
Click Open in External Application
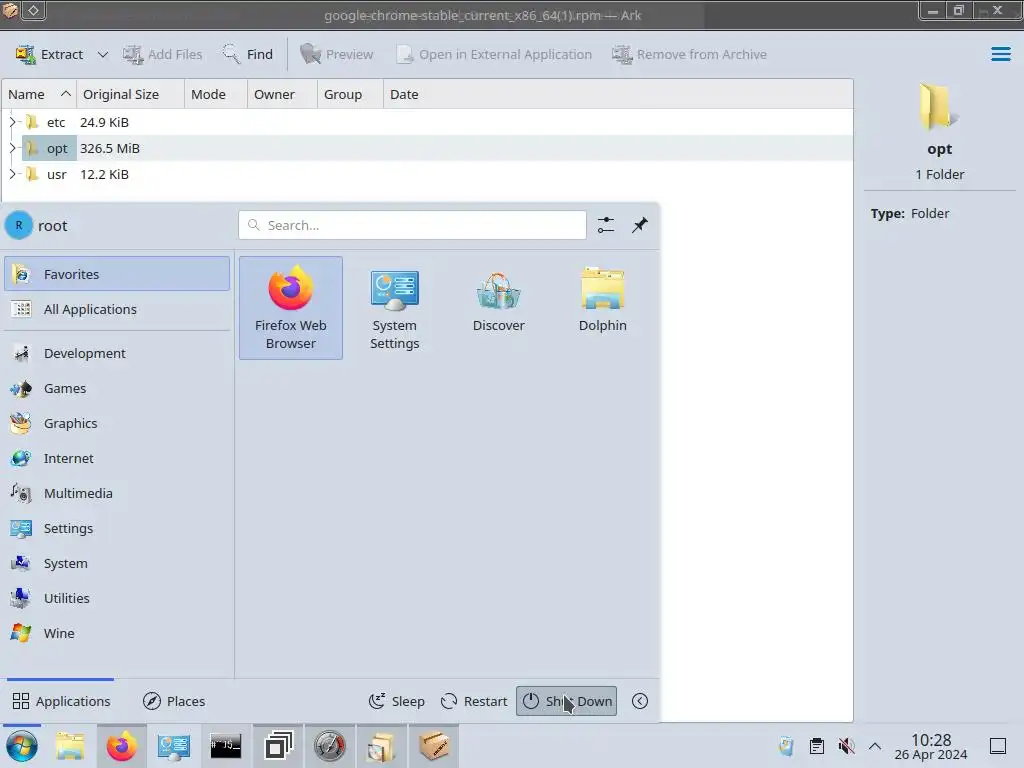[494, 54]
